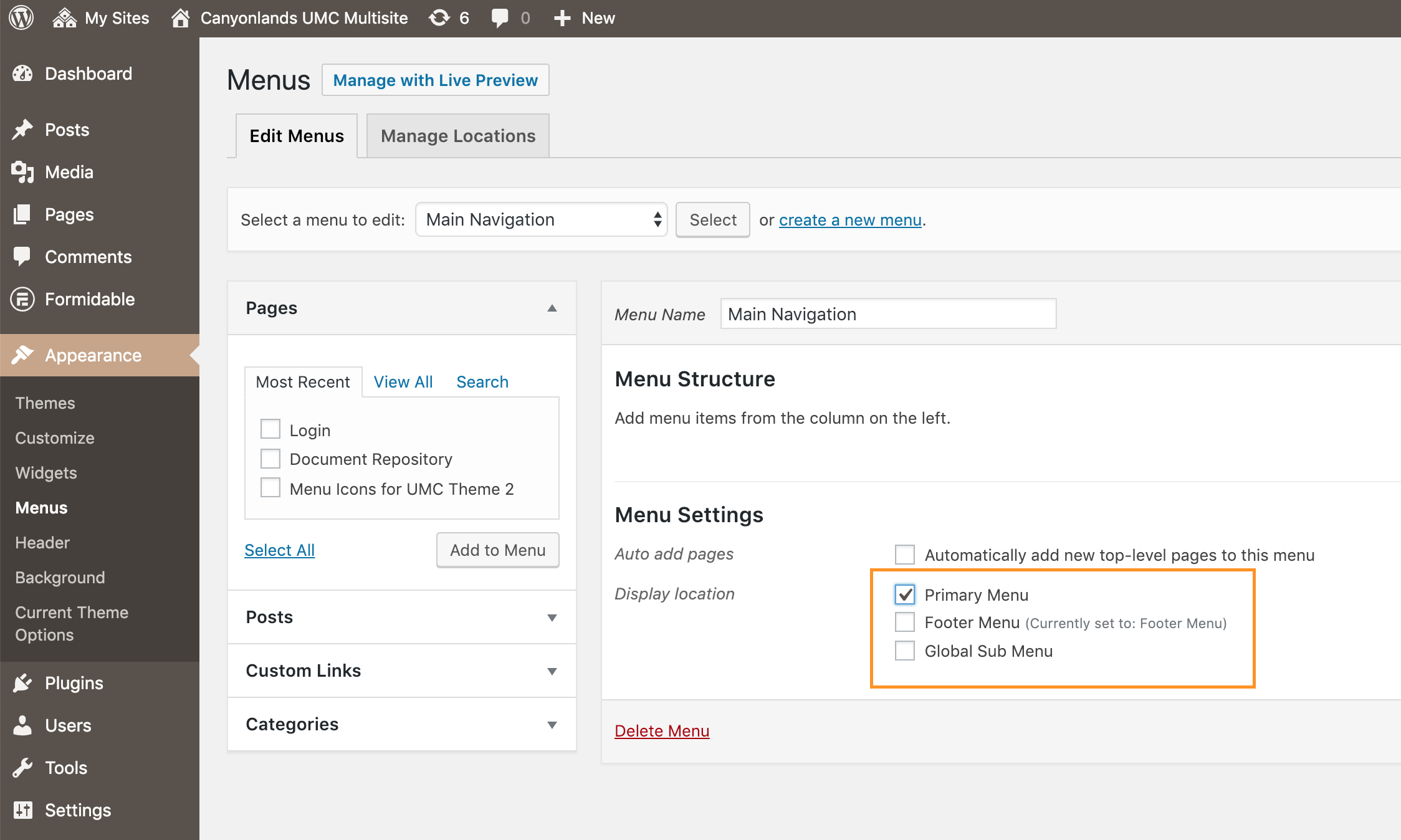This screenshot has height=840, width=1401.
Task: Click the Media icon in sidebar
Action: [22, 172]
